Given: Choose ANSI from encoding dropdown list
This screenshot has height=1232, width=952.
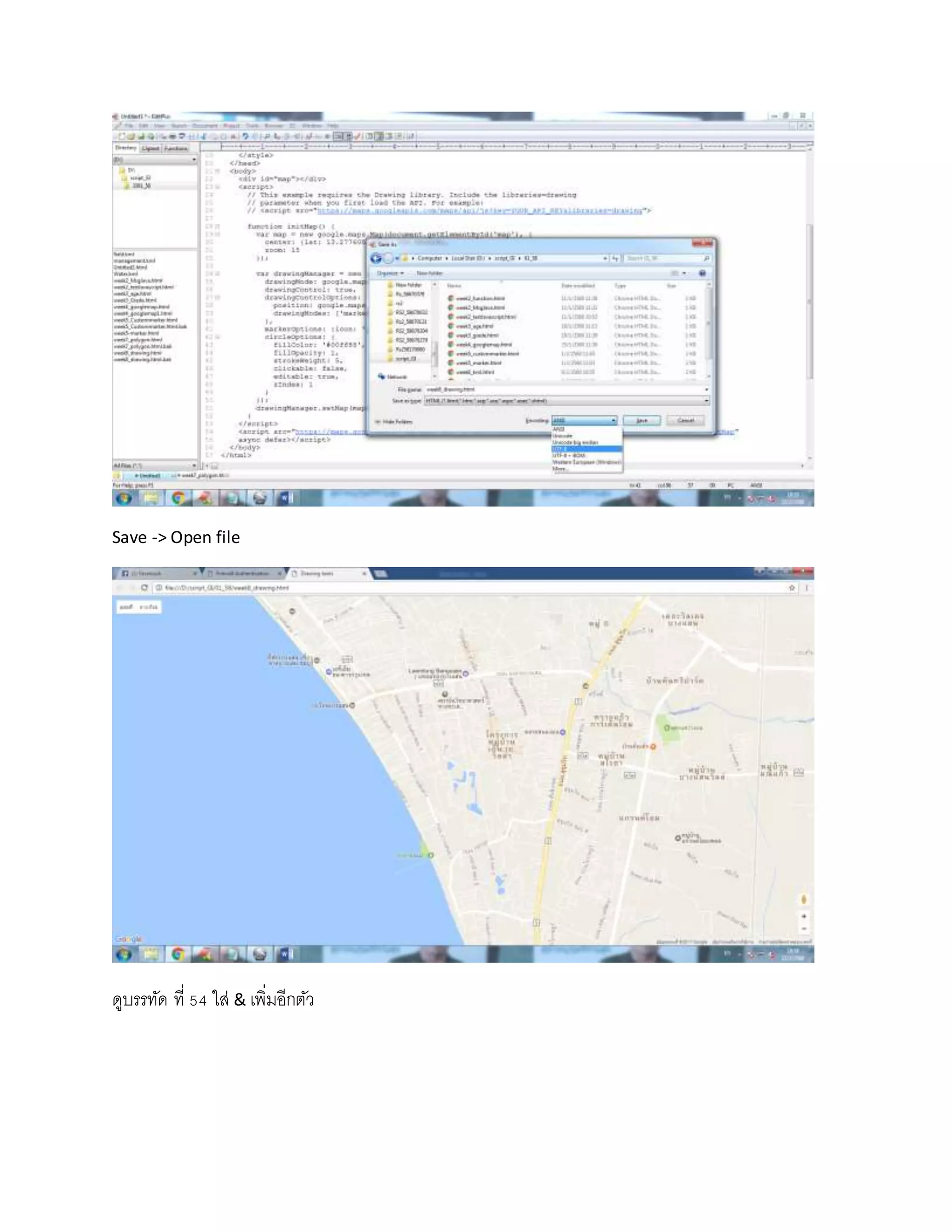Looking at the screenshot, I should click(x=587, y=429).
